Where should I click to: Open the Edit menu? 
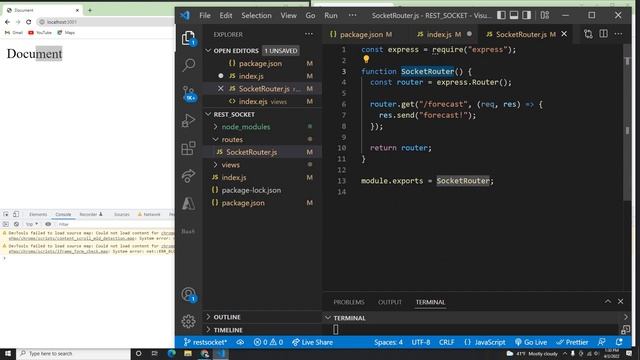tap(226, 16)
